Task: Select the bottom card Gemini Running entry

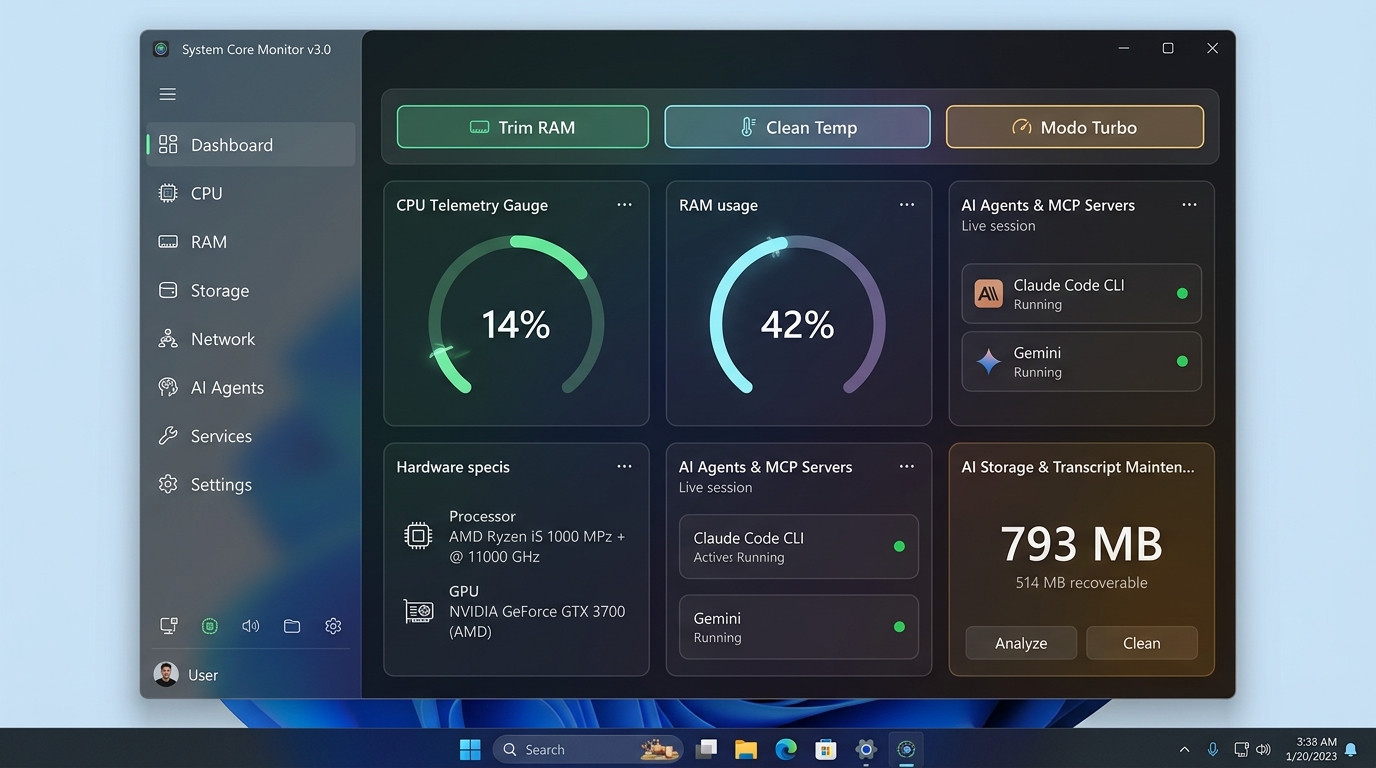Action: click(799, 627)
